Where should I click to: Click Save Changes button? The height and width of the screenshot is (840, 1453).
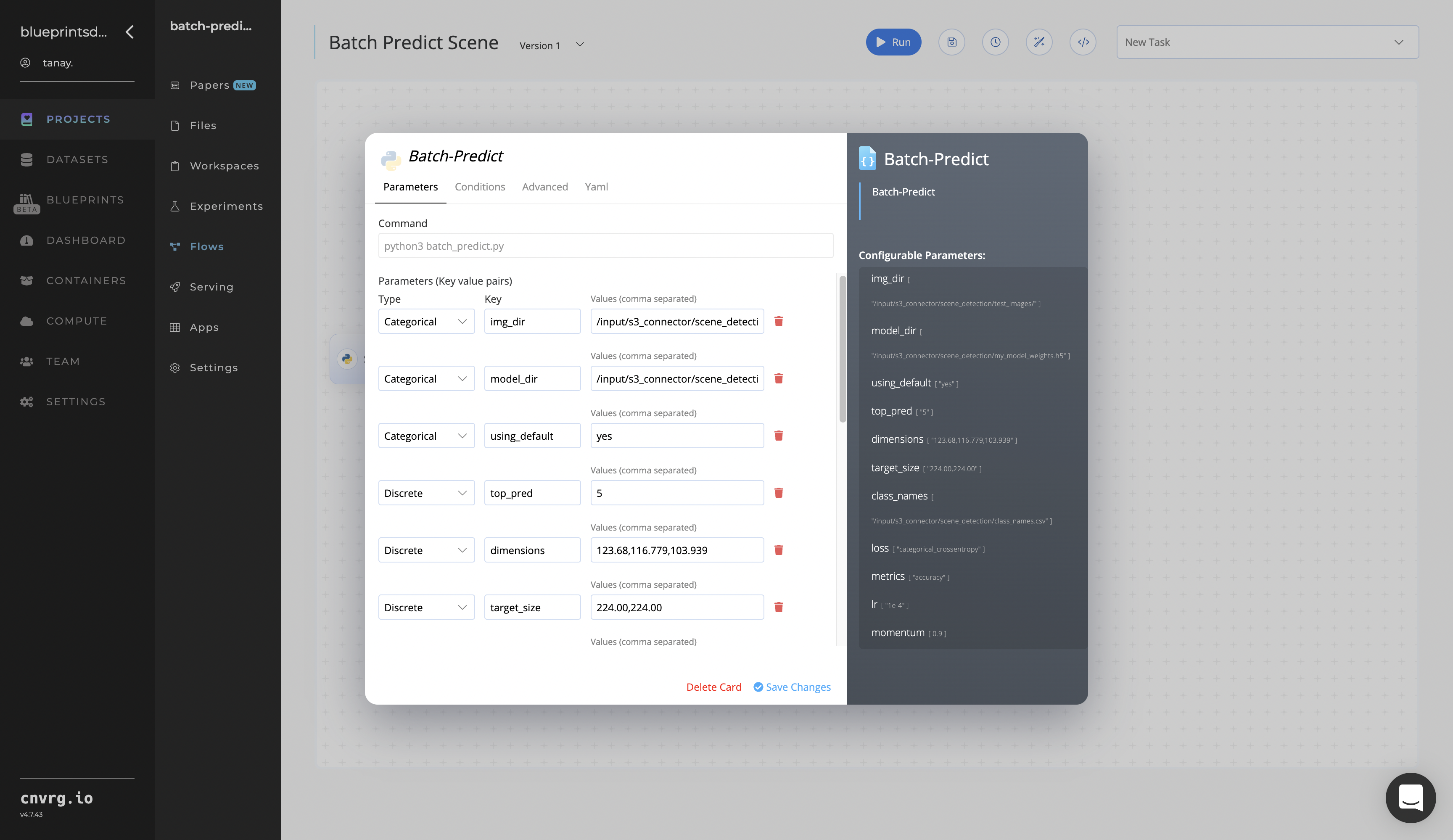click(791, 687)
